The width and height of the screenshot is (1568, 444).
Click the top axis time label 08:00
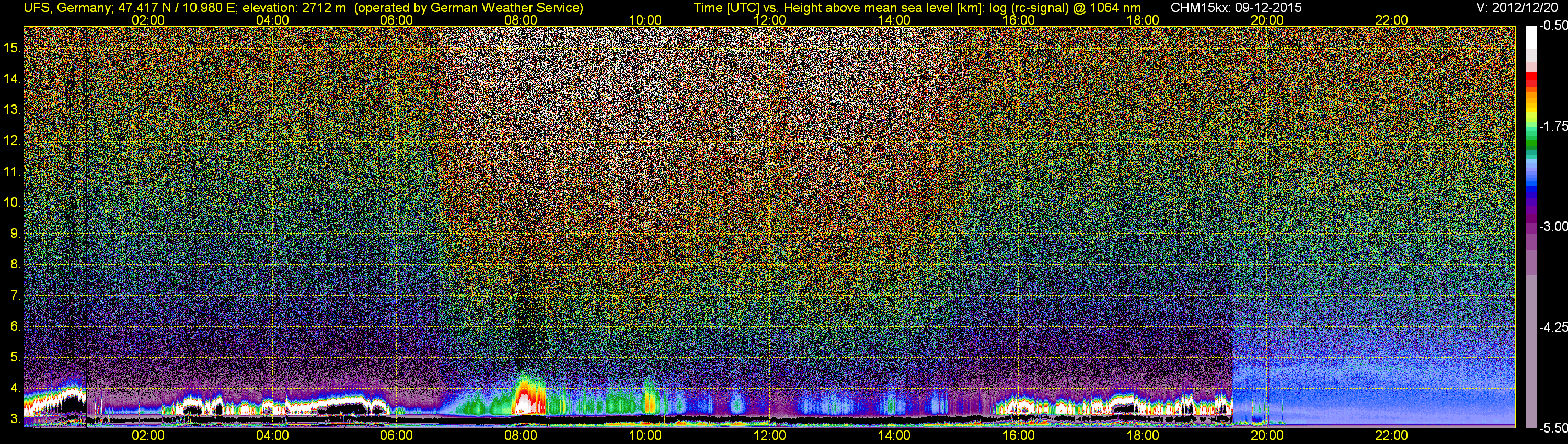click(521, 19)
